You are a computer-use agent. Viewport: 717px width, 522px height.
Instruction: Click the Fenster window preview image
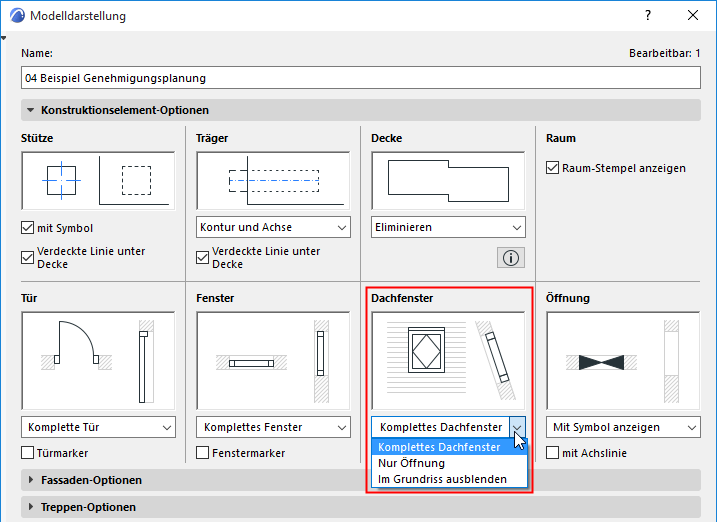273,360
